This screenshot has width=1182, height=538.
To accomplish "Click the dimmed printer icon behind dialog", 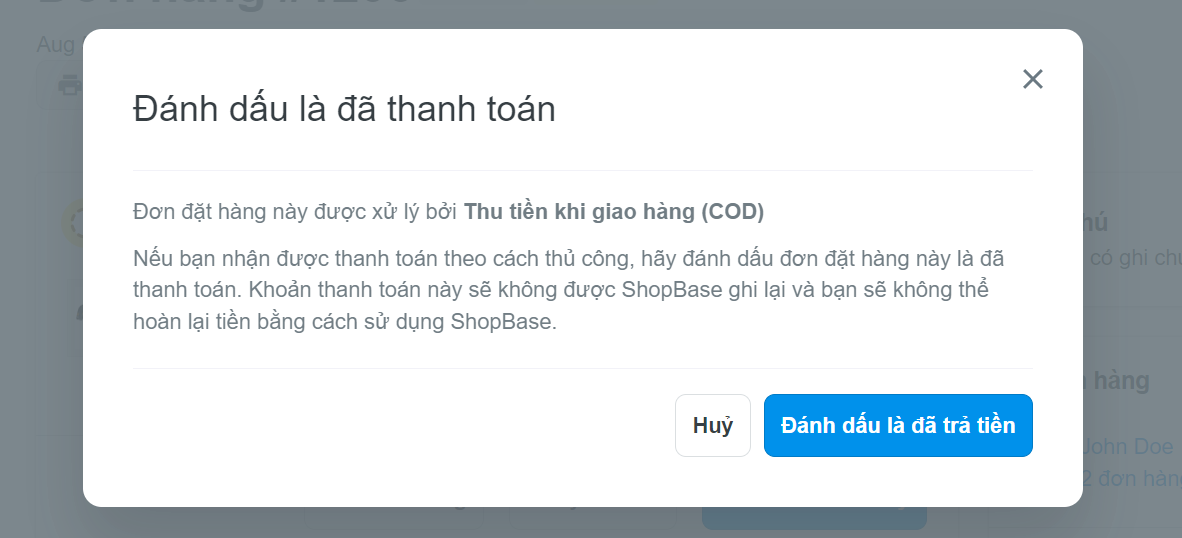I will click(70, 86).
